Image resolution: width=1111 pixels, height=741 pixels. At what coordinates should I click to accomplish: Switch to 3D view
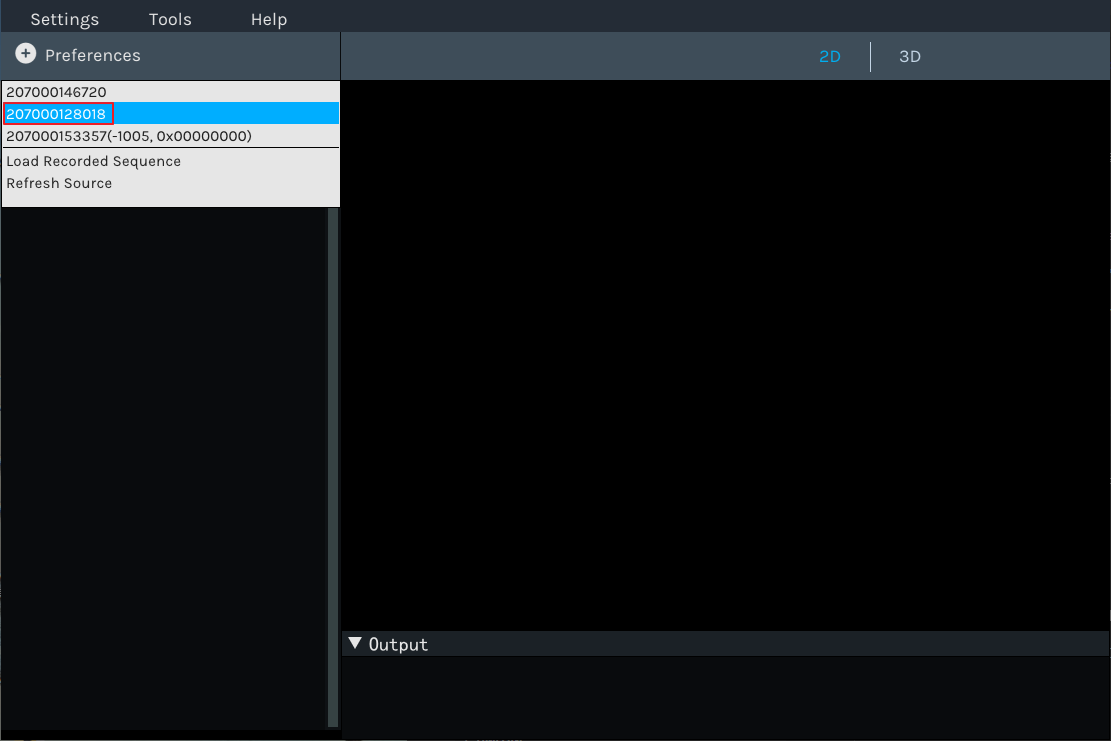pyautogui.click(x=910, y=57)
